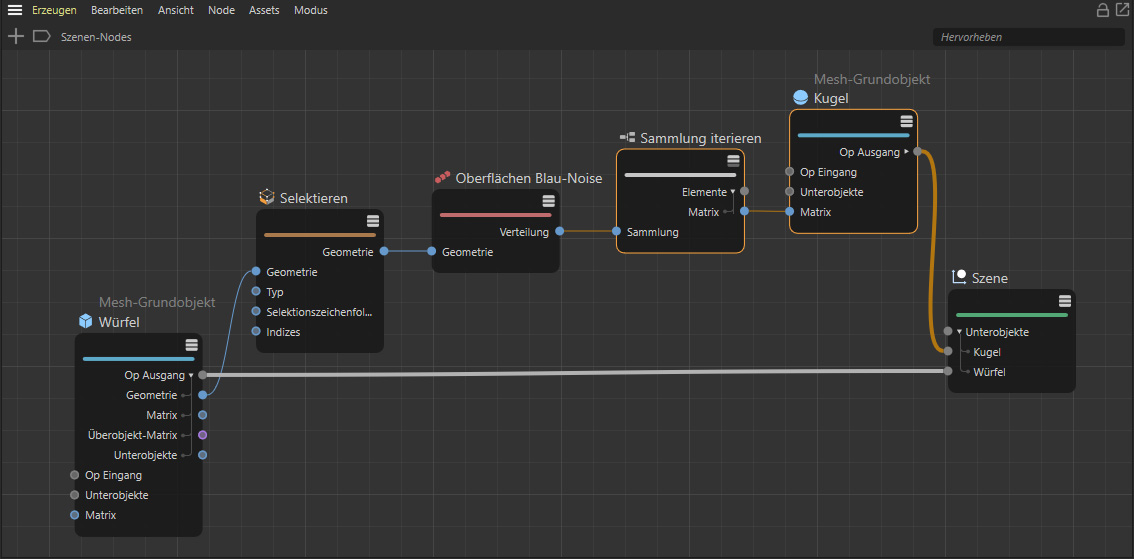Viewport: 1134px width, 559px height.
Task: Click the Oberflächen Blau-Noise node icon
Action: click(x=442, y=178)
